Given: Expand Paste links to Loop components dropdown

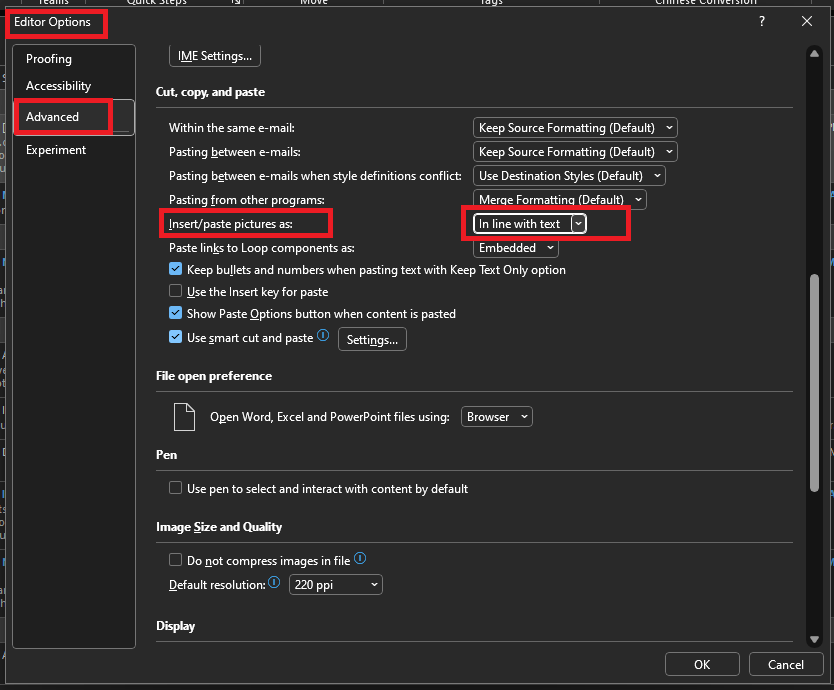Looking at the screenshot, I should point(515,248).
